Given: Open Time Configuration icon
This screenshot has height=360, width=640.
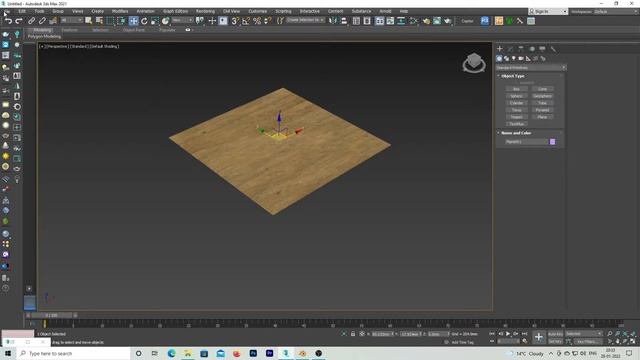Looking at the screenshot, I should tap(525, 341).
